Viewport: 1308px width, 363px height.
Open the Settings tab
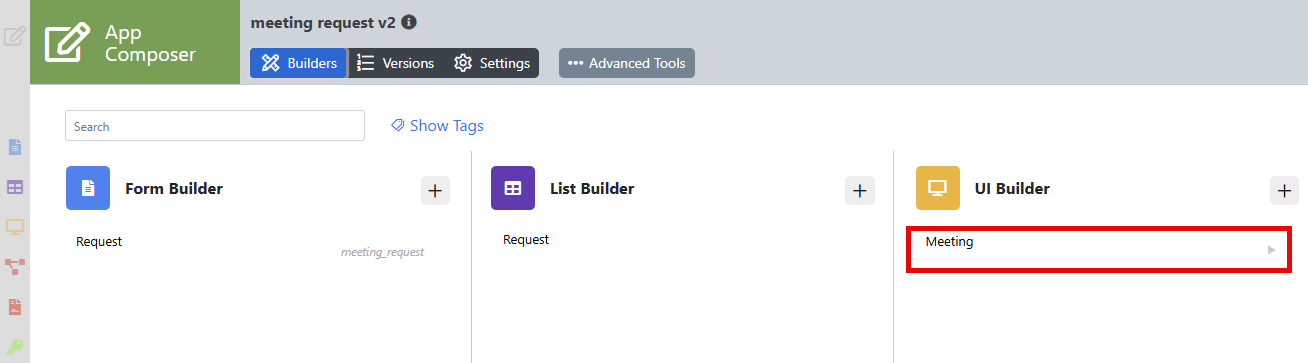pyautogui.click(x=492, y=63)
